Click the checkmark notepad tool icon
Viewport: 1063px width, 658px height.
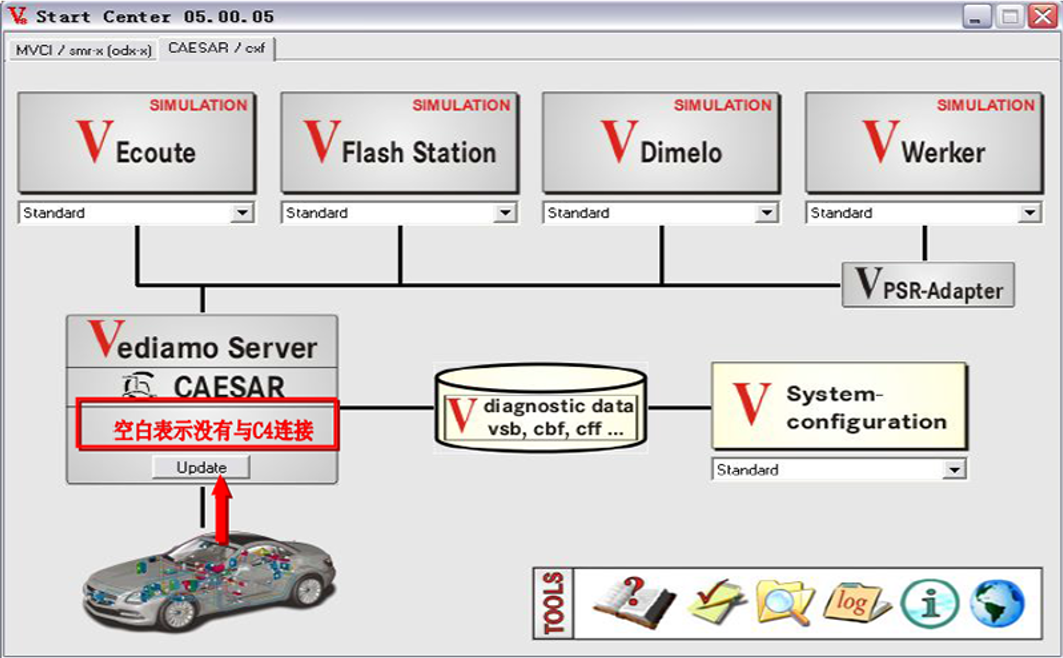[x=717, y=602]
